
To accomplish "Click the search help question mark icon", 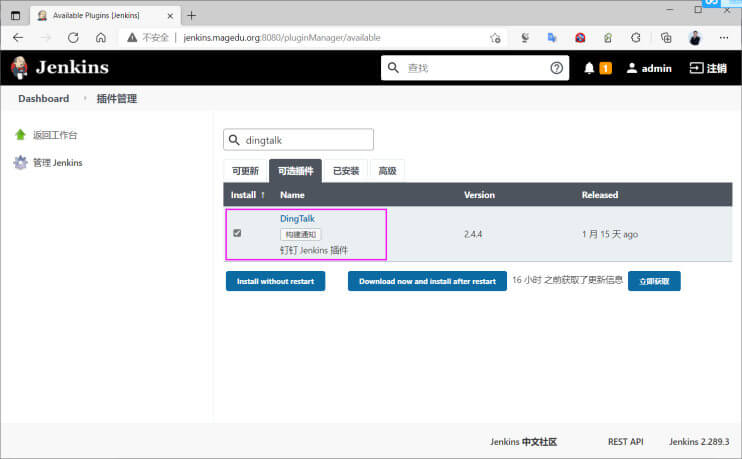I will (x=556, y=68).
